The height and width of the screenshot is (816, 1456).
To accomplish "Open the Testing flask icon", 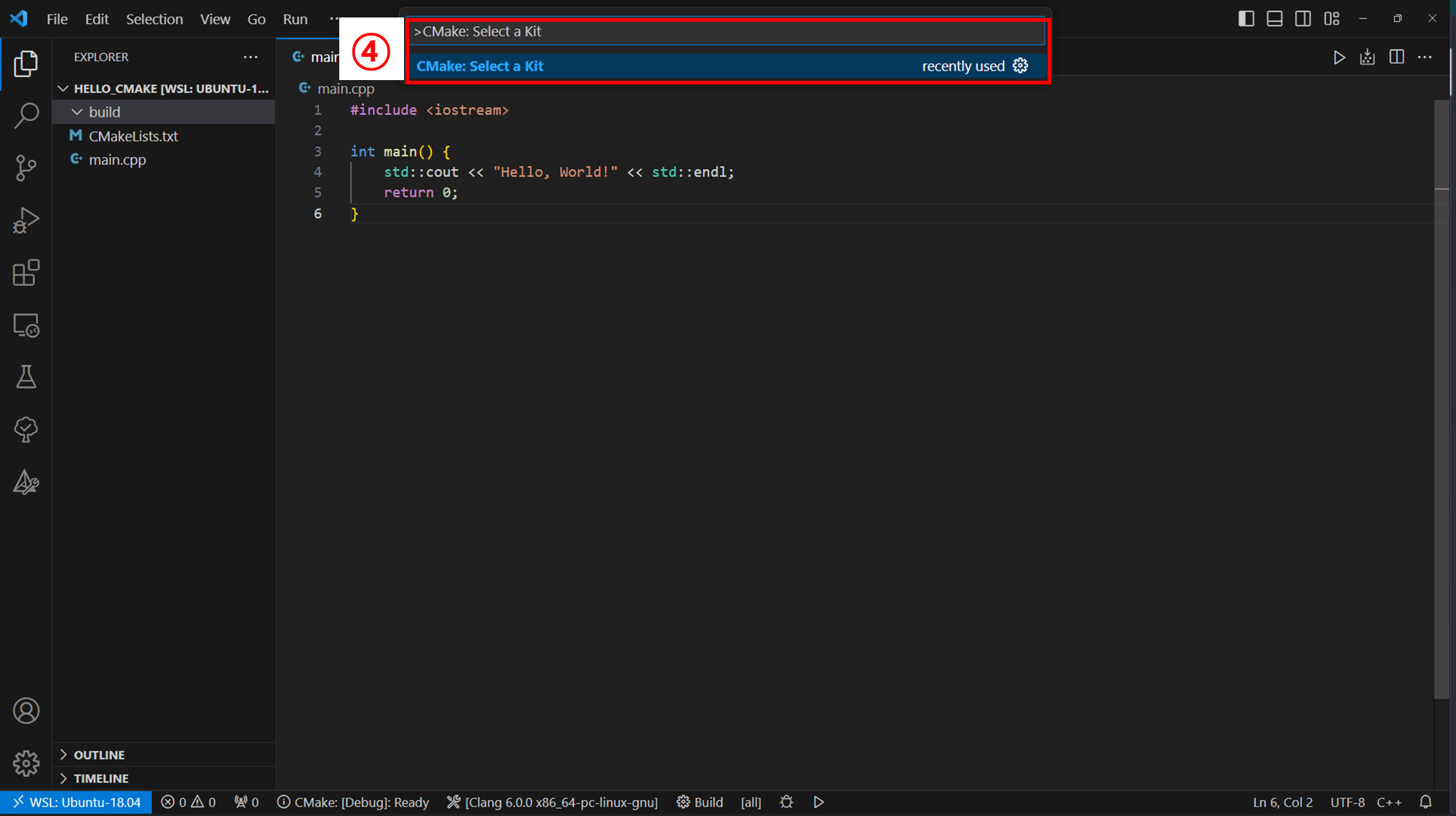I will [x=26, y=377].
